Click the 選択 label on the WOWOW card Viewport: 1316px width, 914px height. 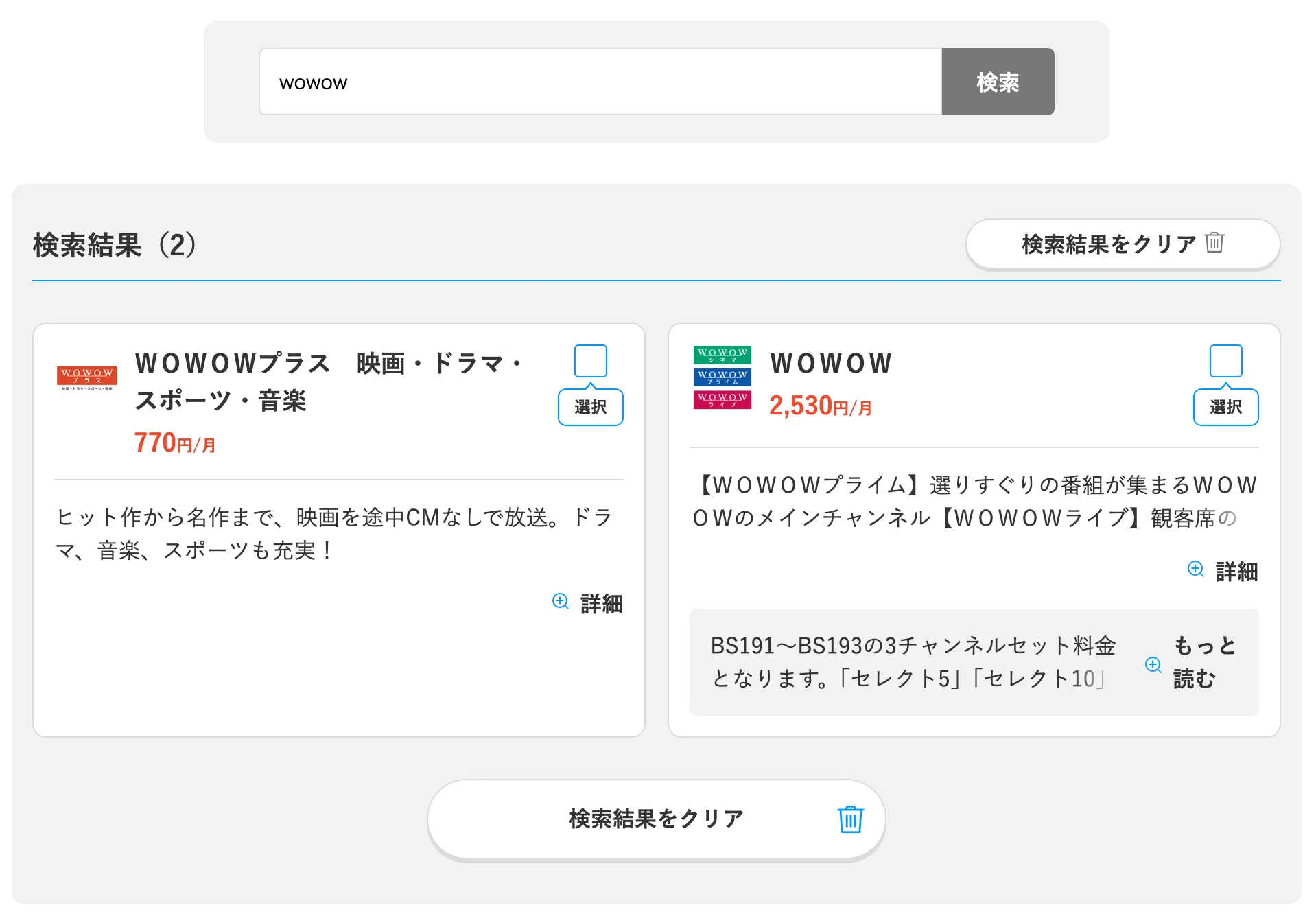click(x=1225, y=407)
